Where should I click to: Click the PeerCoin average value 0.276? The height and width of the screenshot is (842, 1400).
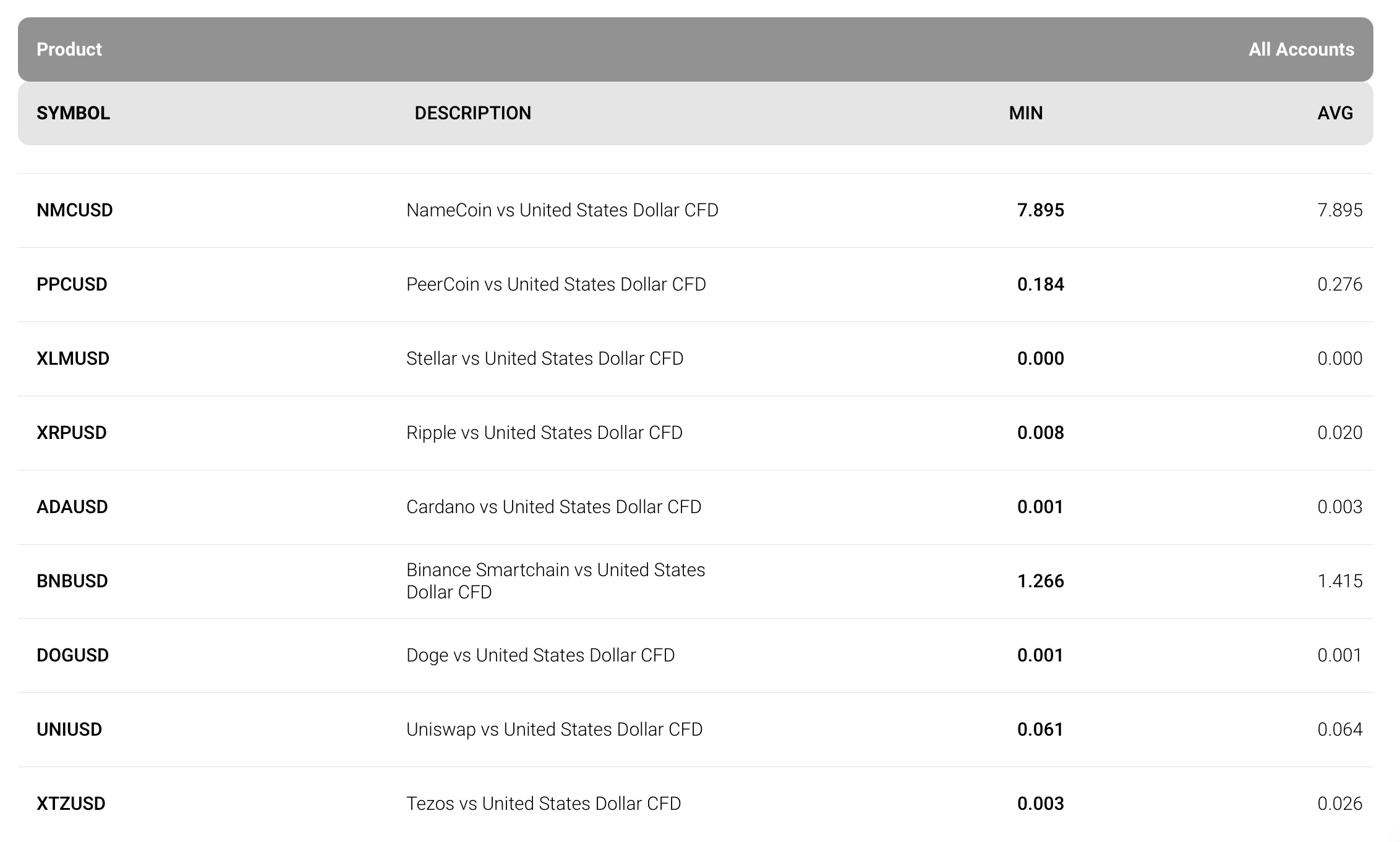pyautogui.click(x=1340, y=284)
